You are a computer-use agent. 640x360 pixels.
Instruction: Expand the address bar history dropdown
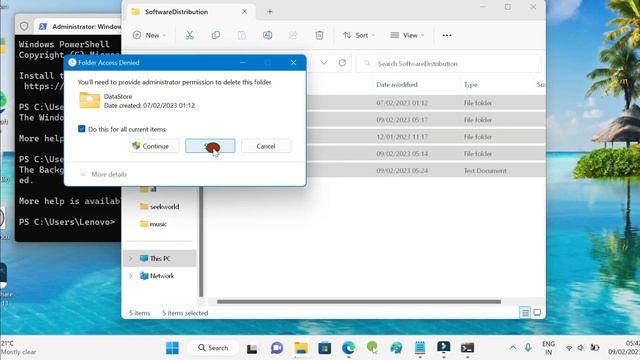tap(324, 63)
